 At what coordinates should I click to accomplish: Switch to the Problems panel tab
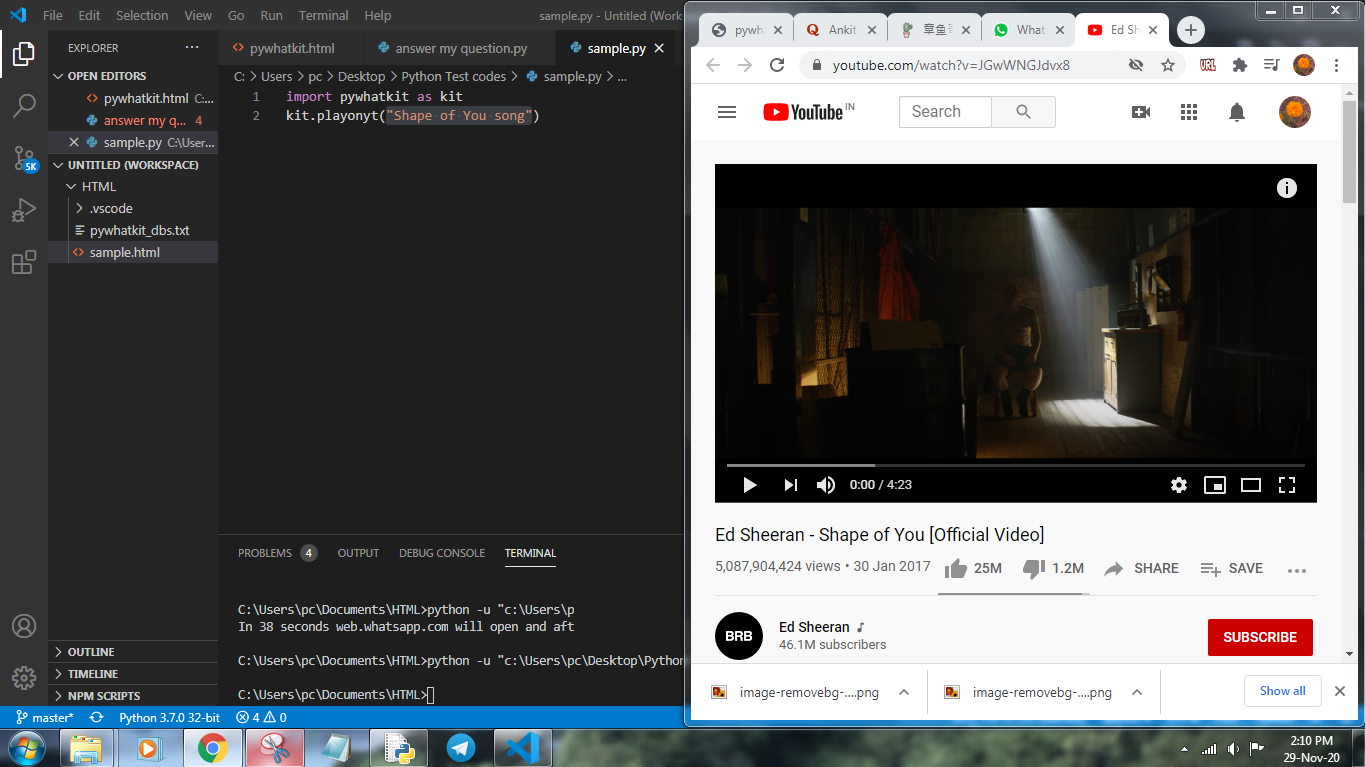276,553
